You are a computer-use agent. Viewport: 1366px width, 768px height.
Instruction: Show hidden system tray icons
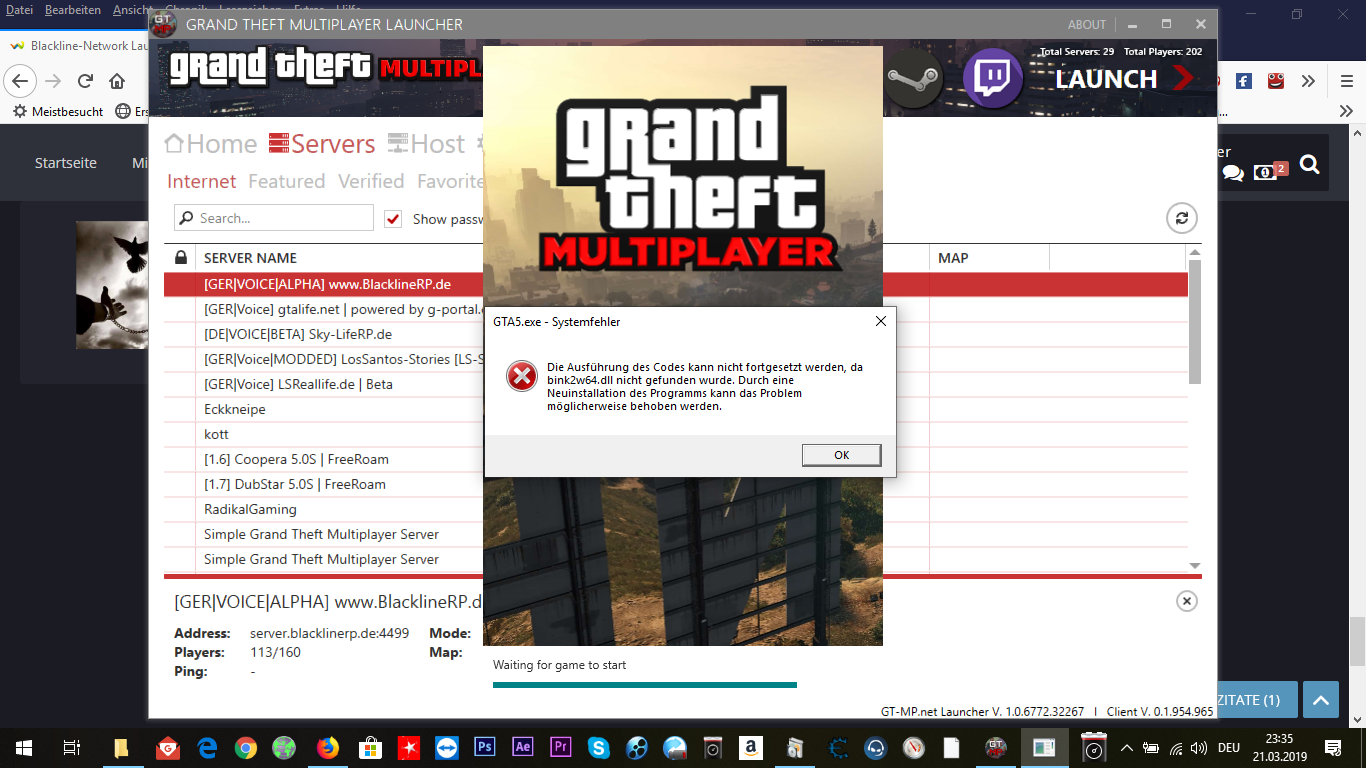click(x=1126, y=748)
